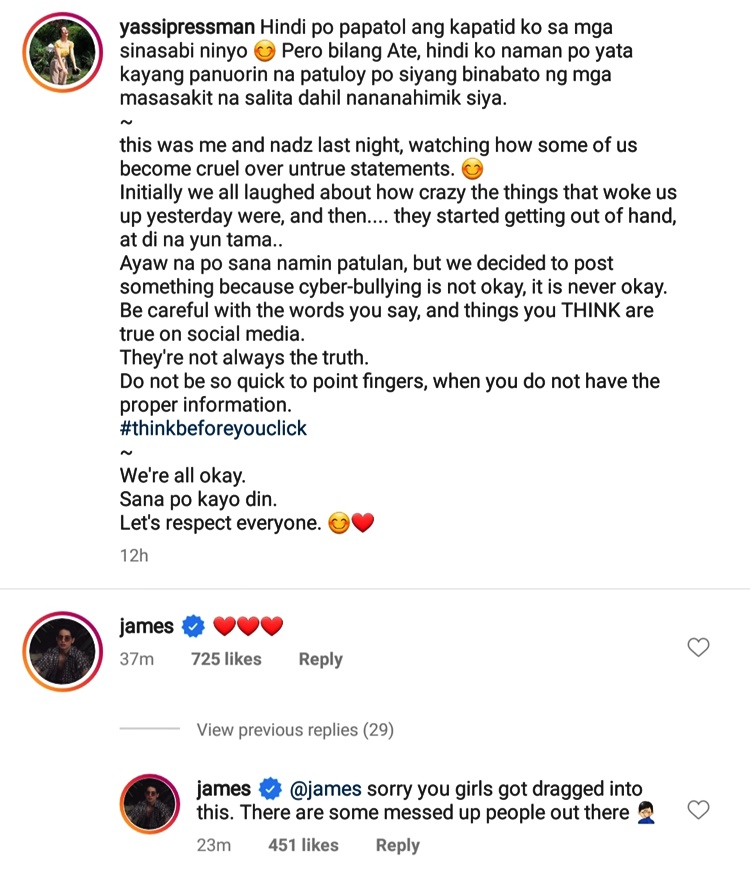View the 451 likes list

(x=303, y=845)
